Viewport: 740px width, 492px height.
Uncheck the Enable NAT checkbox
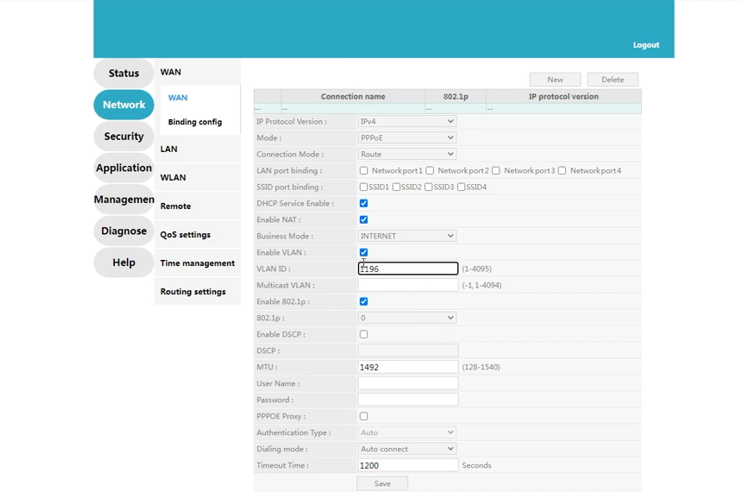pos(363,220)
